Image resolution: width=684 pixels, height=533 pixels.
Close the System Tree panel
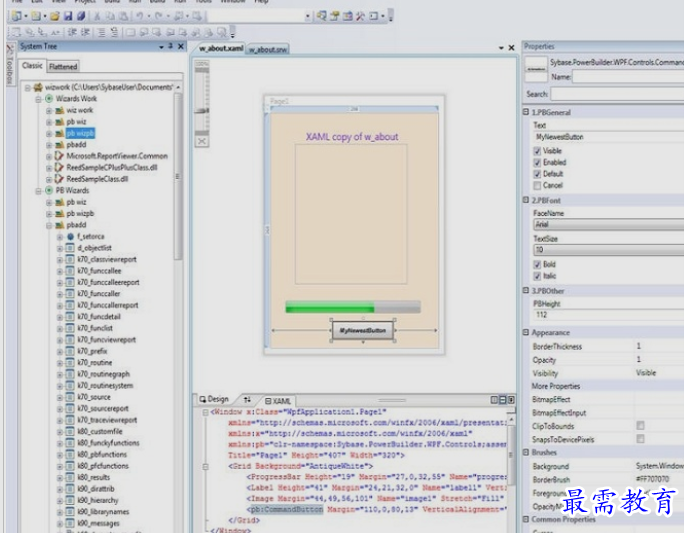(x=180, y=47)
